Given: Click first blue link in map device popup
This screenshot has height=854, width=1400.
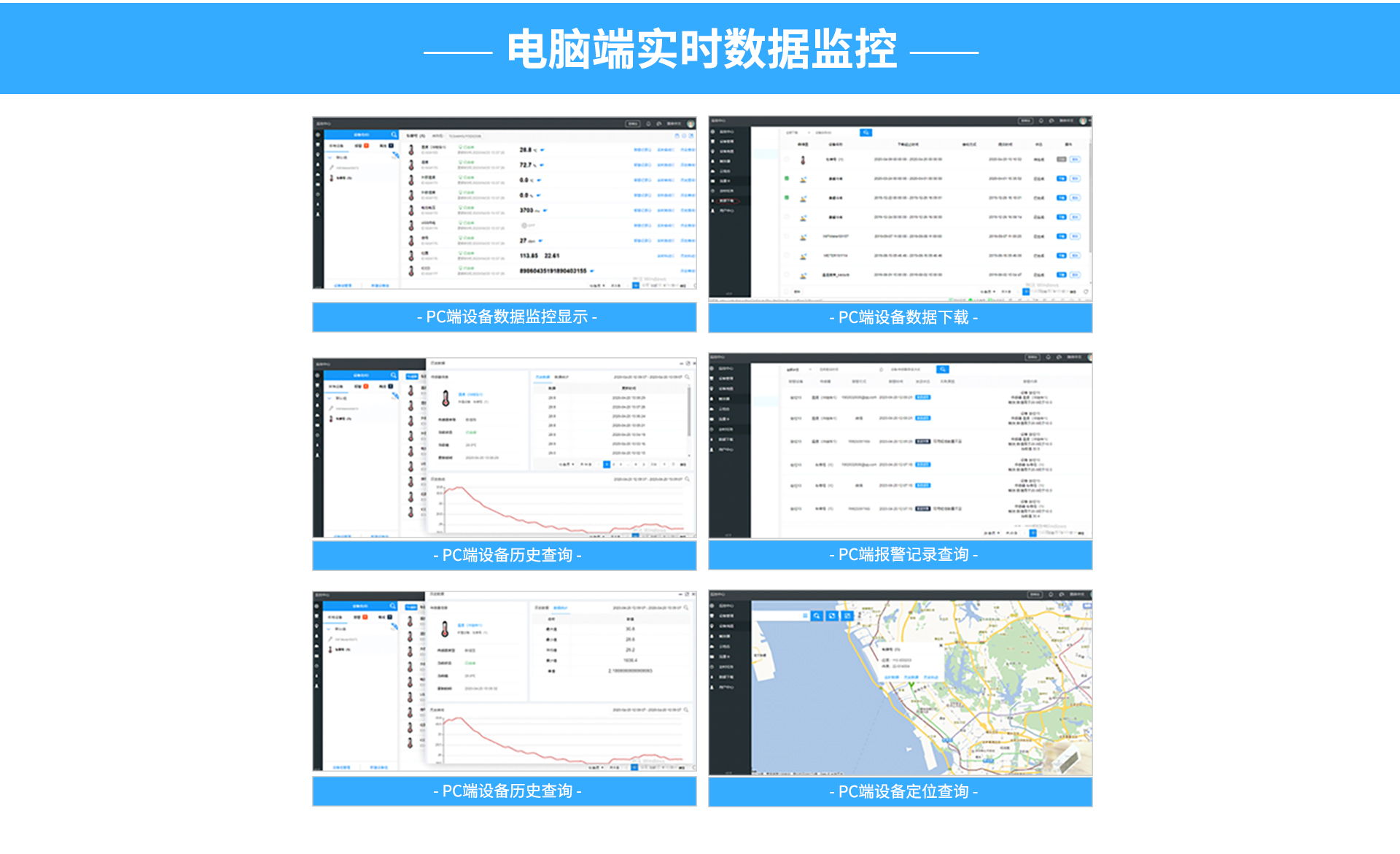Looking at the screenshot, I should [x=891, y=677].
